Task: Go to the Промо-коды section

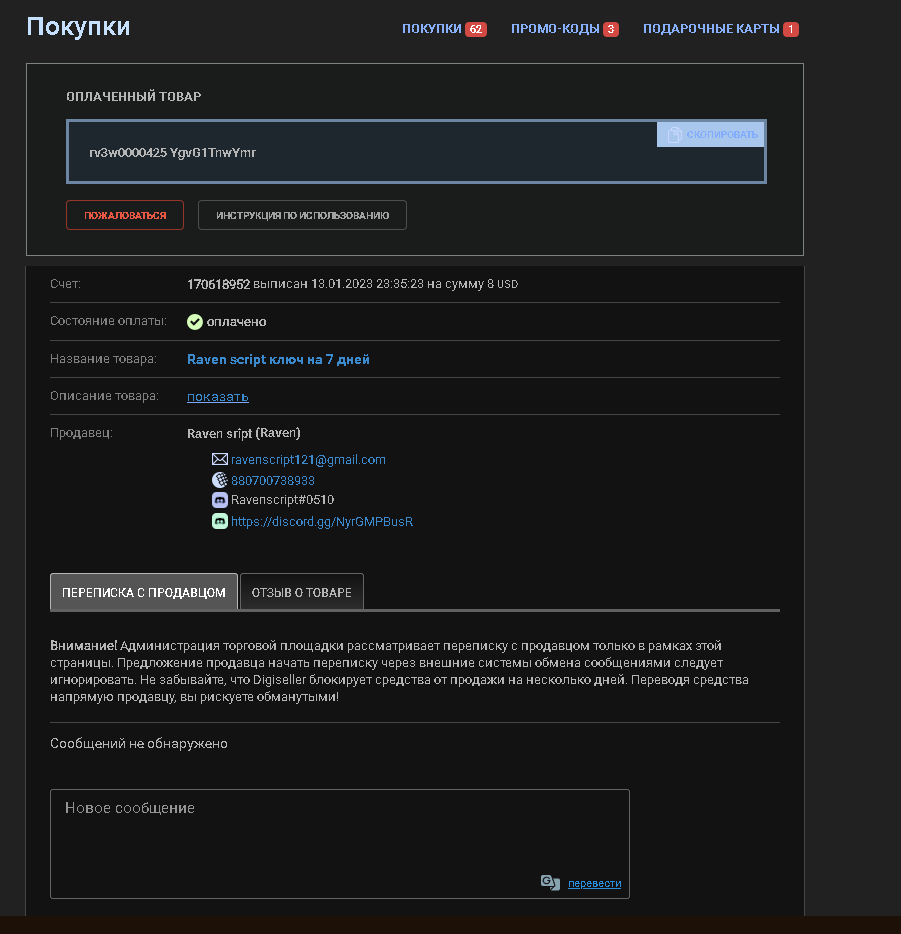Action: pos(555,29)
